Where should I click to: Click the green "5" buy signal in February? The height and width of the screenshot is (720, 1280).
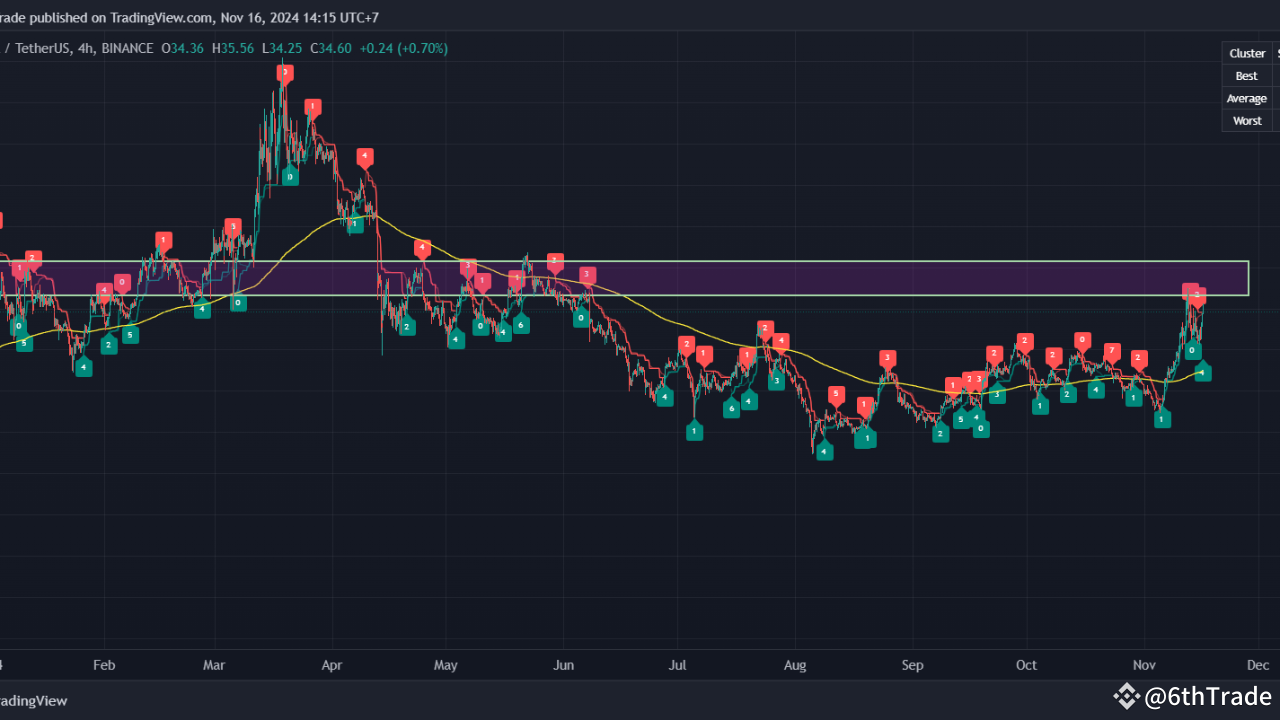[129, 335]
